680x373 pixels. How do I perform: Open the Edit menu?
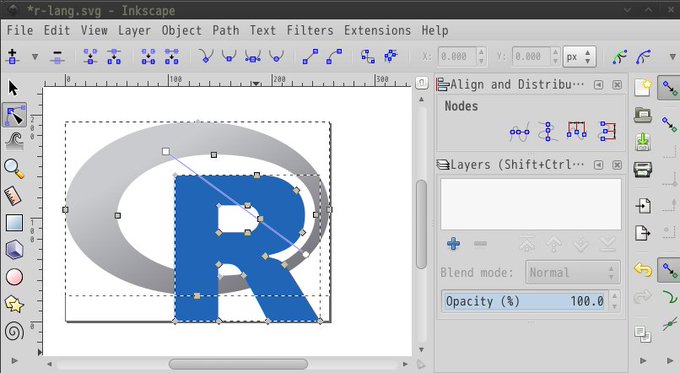point(57,30)
